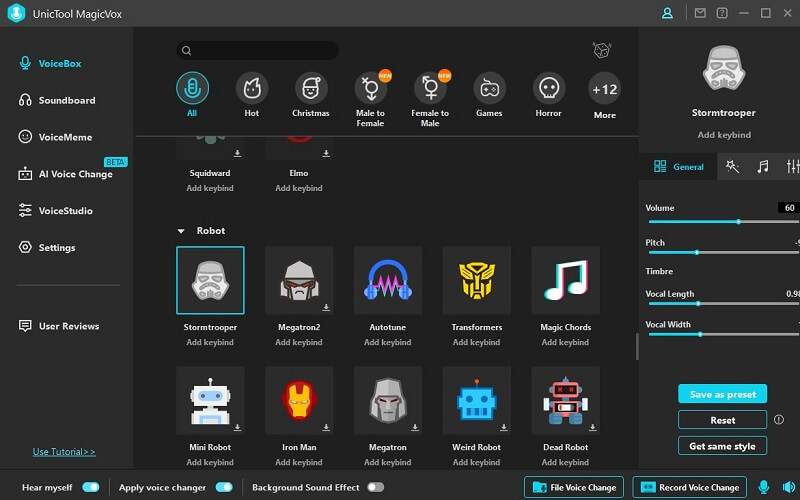Image resolution: width=800 pixels, height=500 pixels.
Task: Expand more categories with +12 More
Action: 604,90
